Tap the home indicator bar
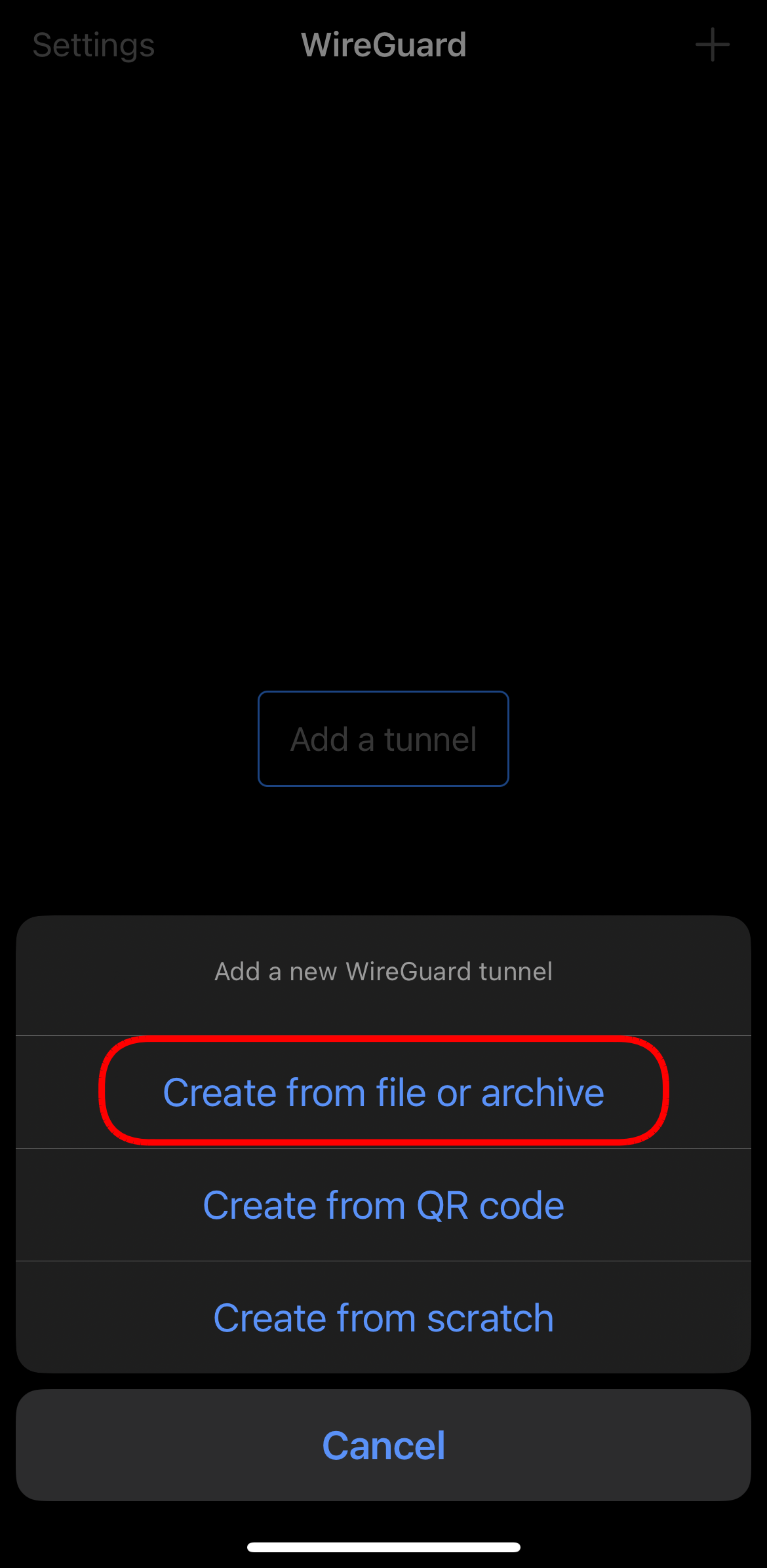The image size is (767, 1568). pyautogui.click(x=383, y=1547)
